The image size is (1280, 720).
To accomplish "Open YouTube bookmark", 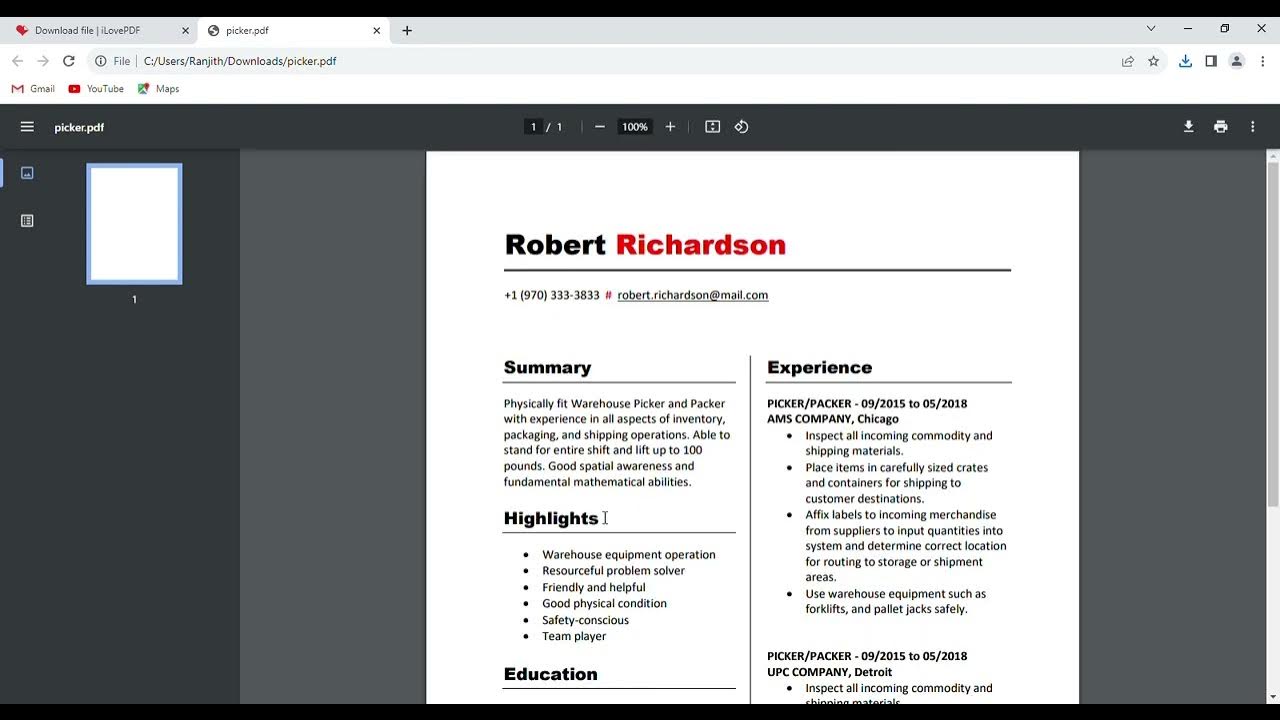I will (96, 89).
